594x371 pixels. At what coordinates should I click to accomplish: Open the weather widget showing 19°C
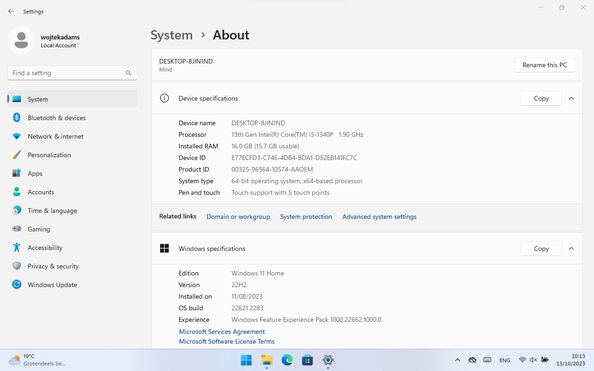click(x=37, y=360)
